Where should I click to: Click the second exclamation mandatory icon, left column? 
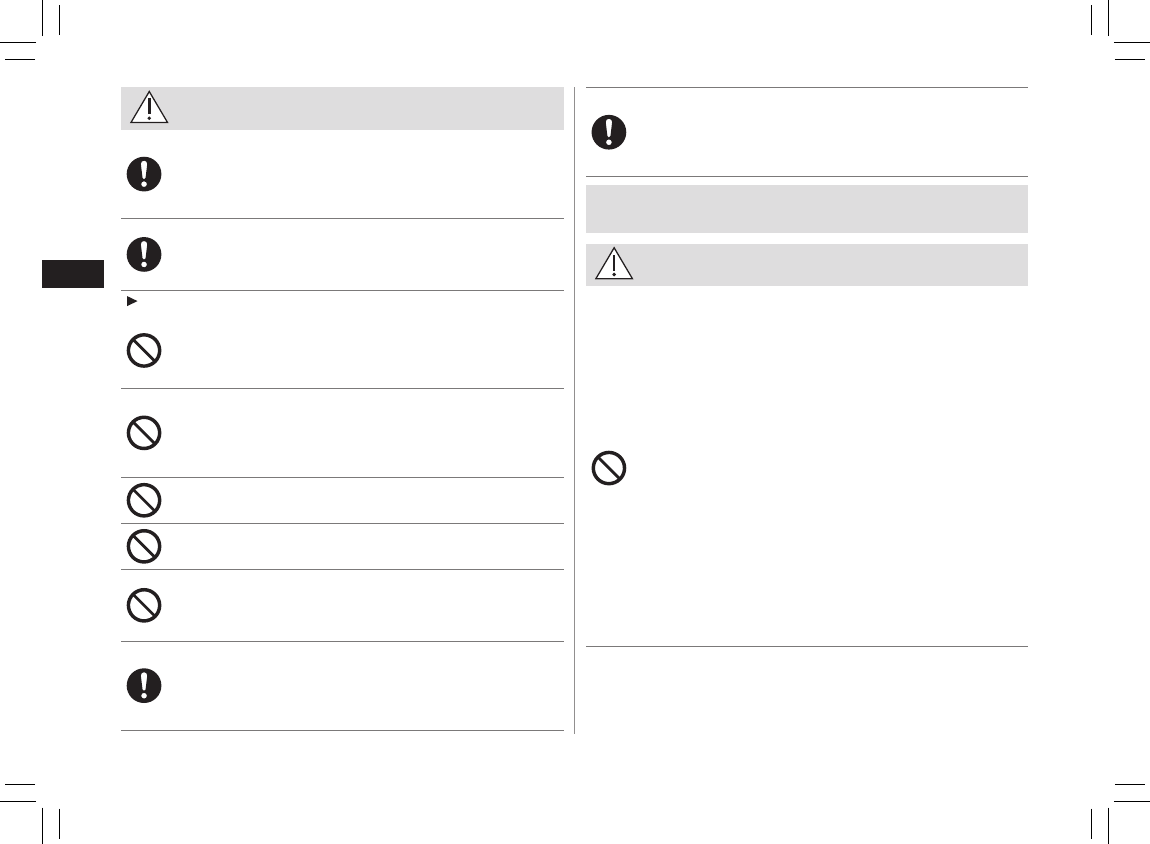[144, 254]
